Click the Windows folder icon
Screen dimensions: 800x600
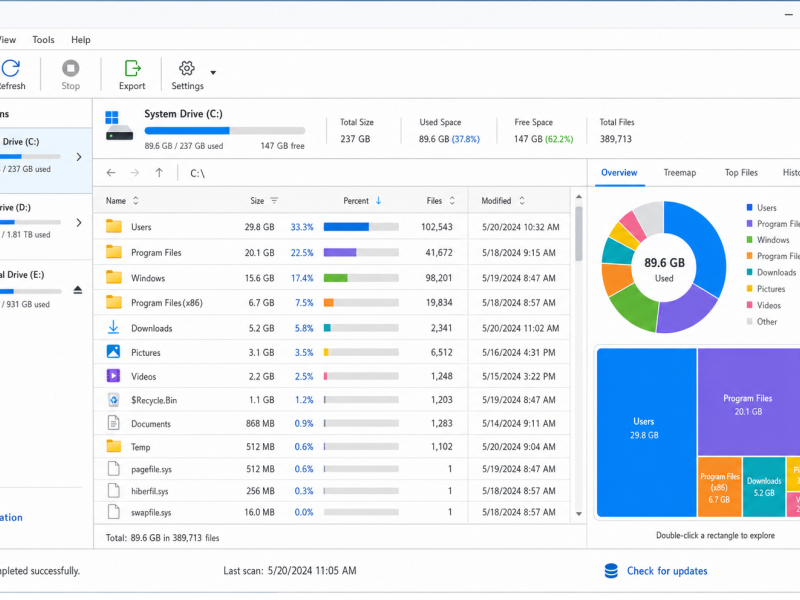[x=114, y=278]
